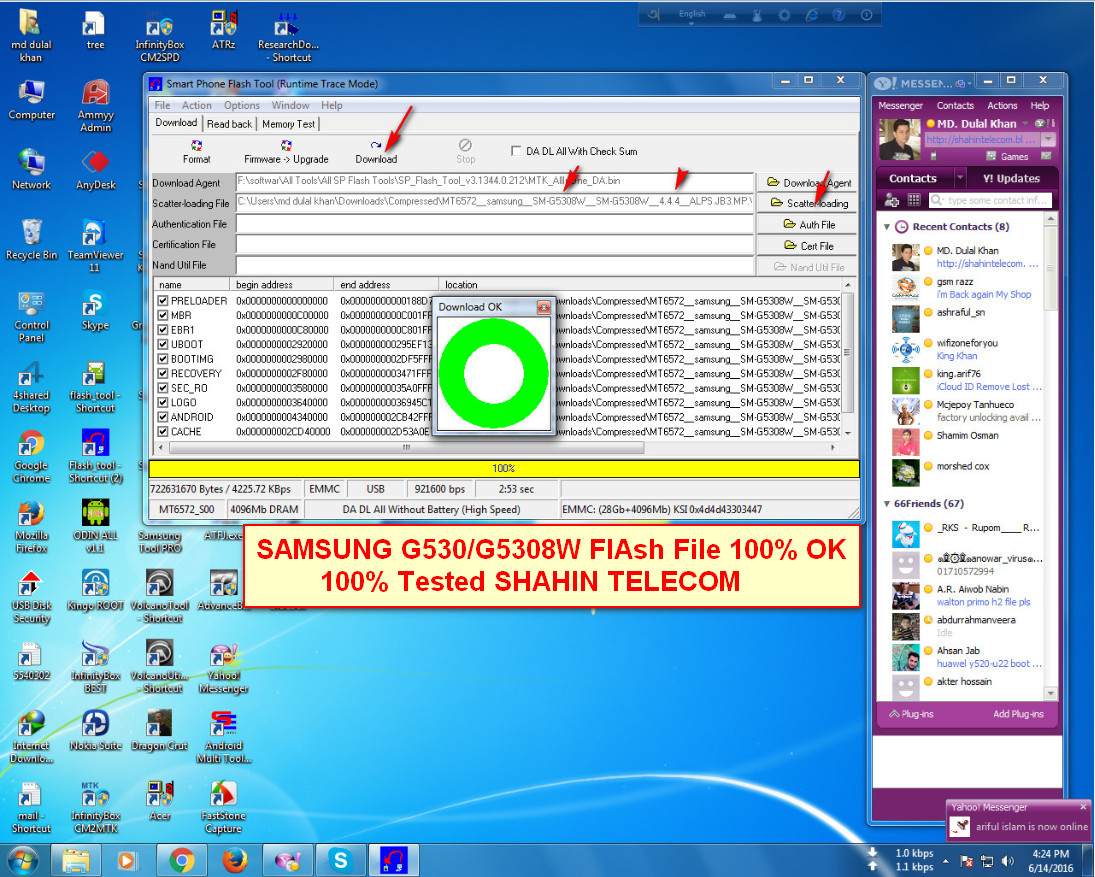The height and width of the screenshot is (877, 1095).
Task: Click the Firmware -> Upgrade icon
Action: pos(286,152)
